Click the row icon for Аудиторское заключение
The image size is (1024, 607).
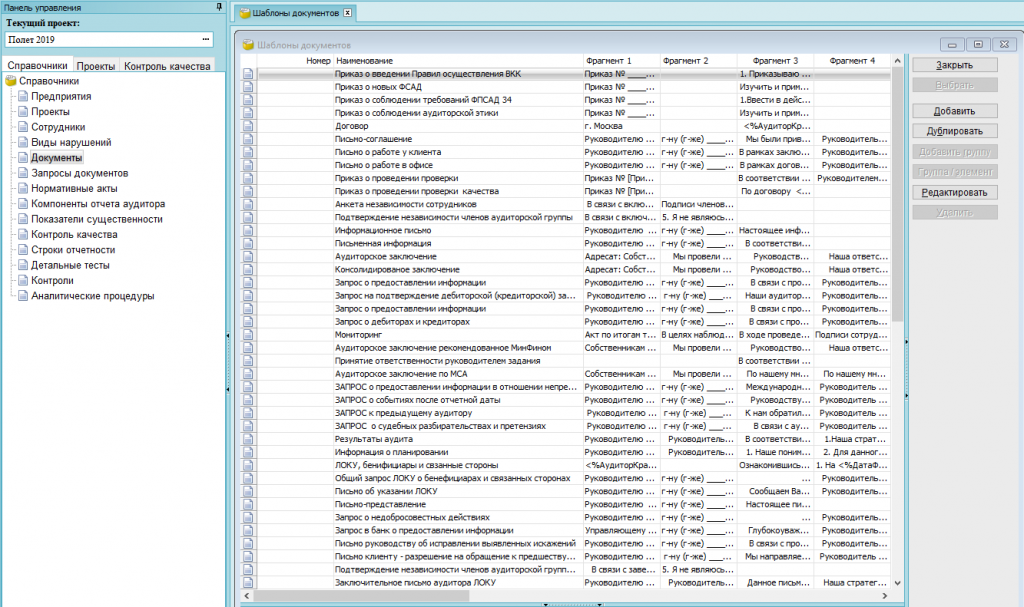[x=248, y=257]
